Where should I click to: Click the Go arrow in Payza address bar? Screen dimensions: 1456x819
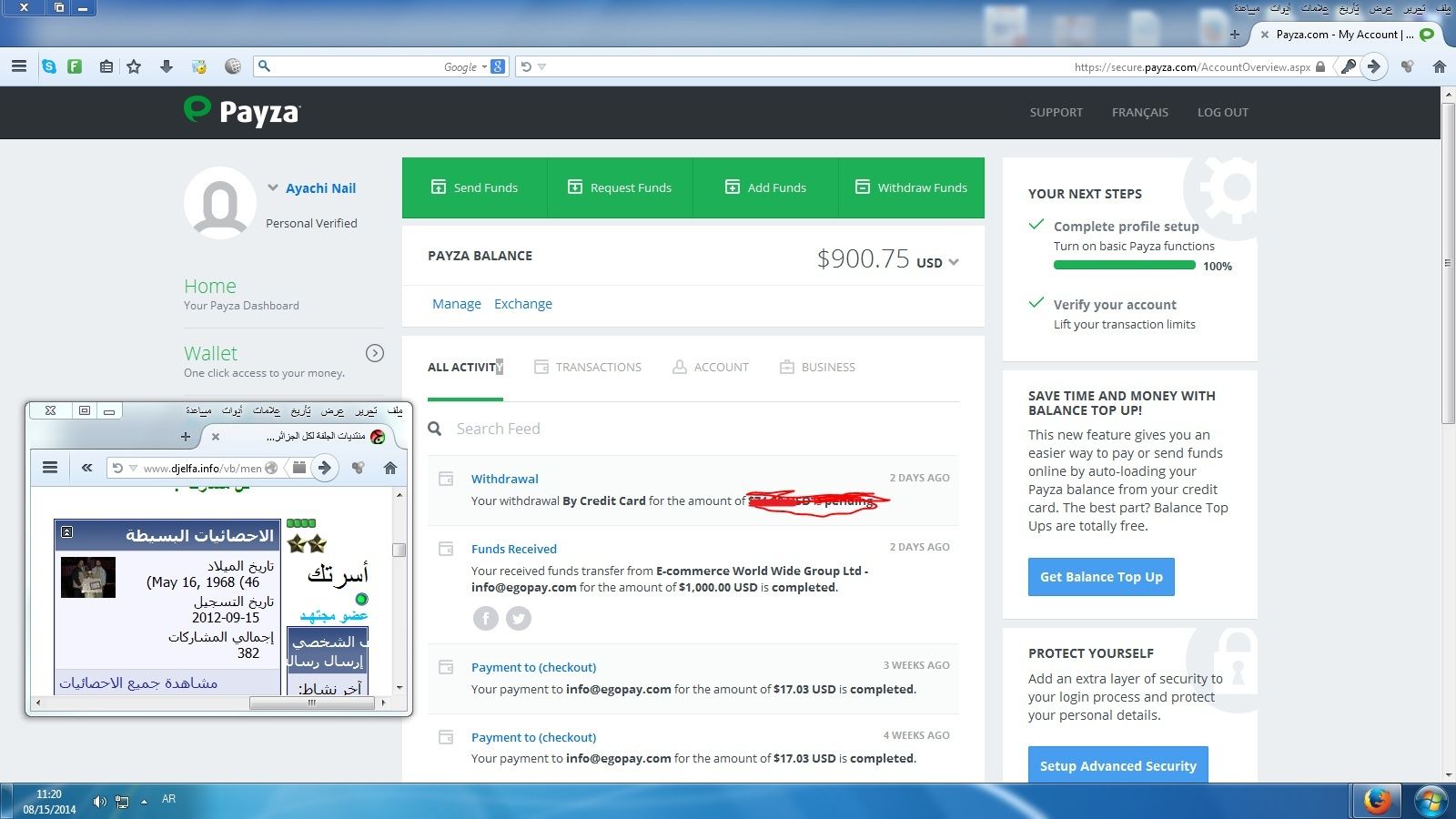[x=1374, y=66]
